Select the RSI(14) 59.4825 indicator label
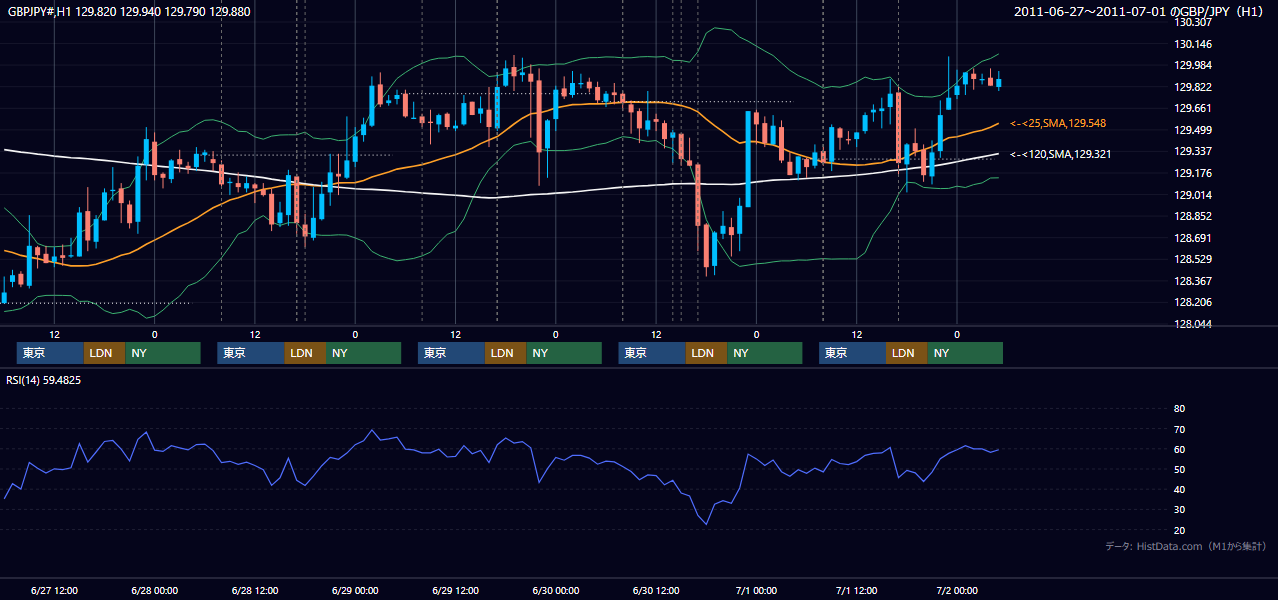The image size is (1278, 600). click(x=44, y=380)
